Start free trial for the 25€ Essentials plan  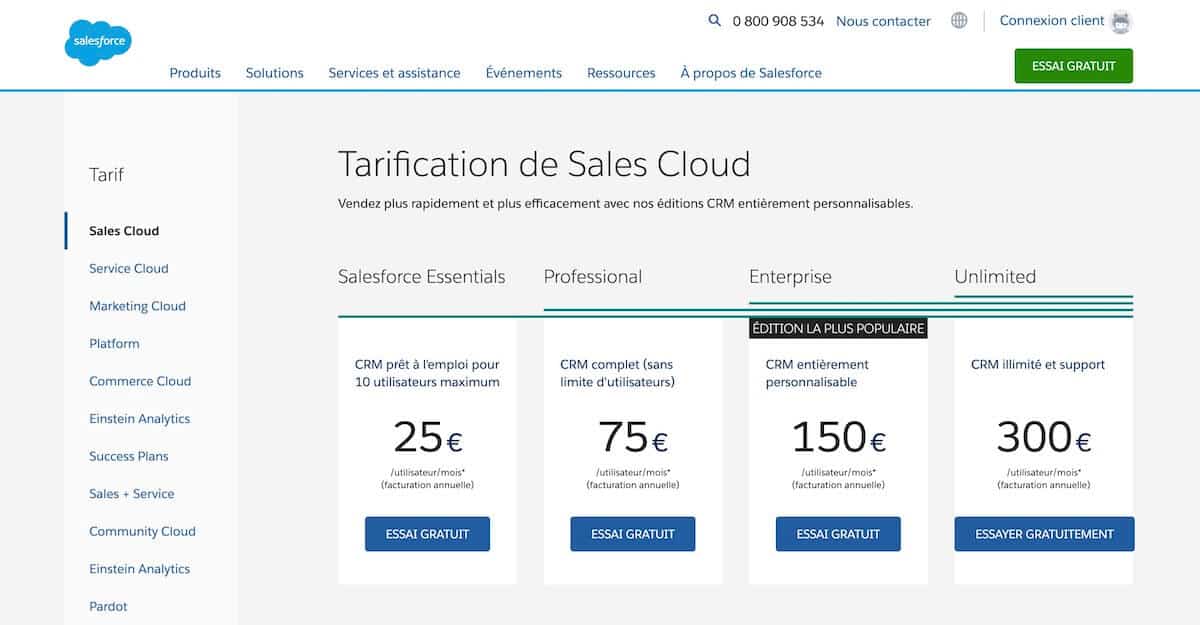tap(427, 534)
